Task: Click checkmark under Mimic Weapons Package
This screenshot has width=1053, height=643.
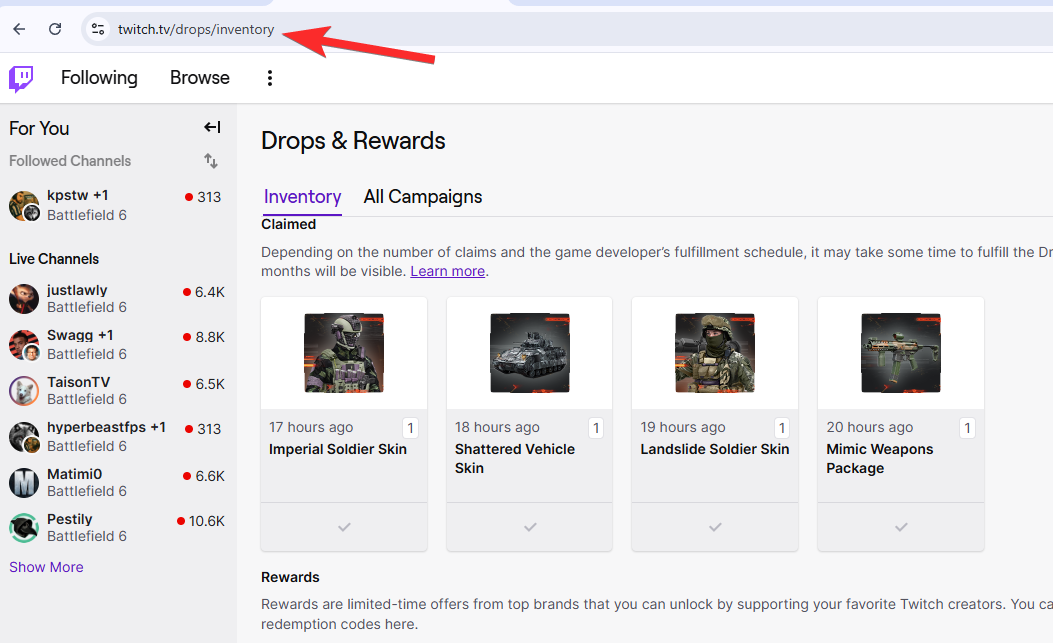Action: coord(901,527)
